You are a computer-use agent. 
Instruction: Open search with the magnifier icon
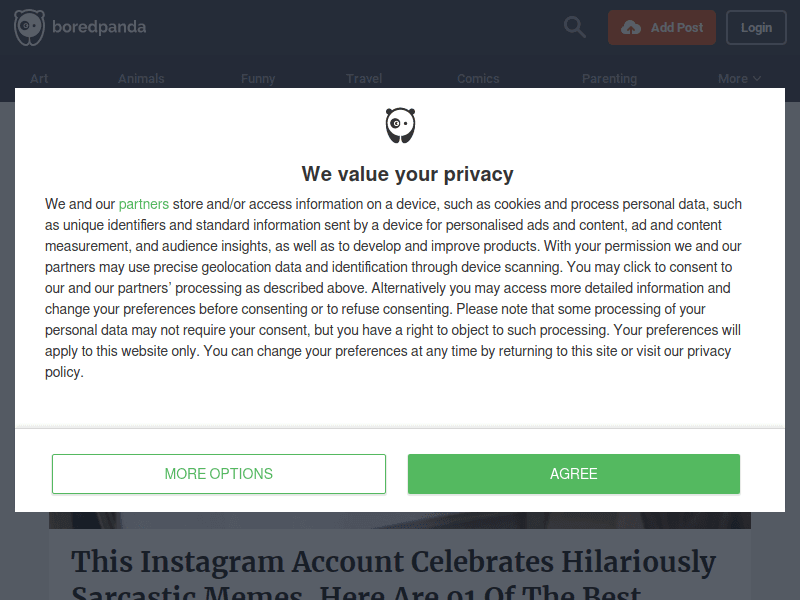click(575, 27)
